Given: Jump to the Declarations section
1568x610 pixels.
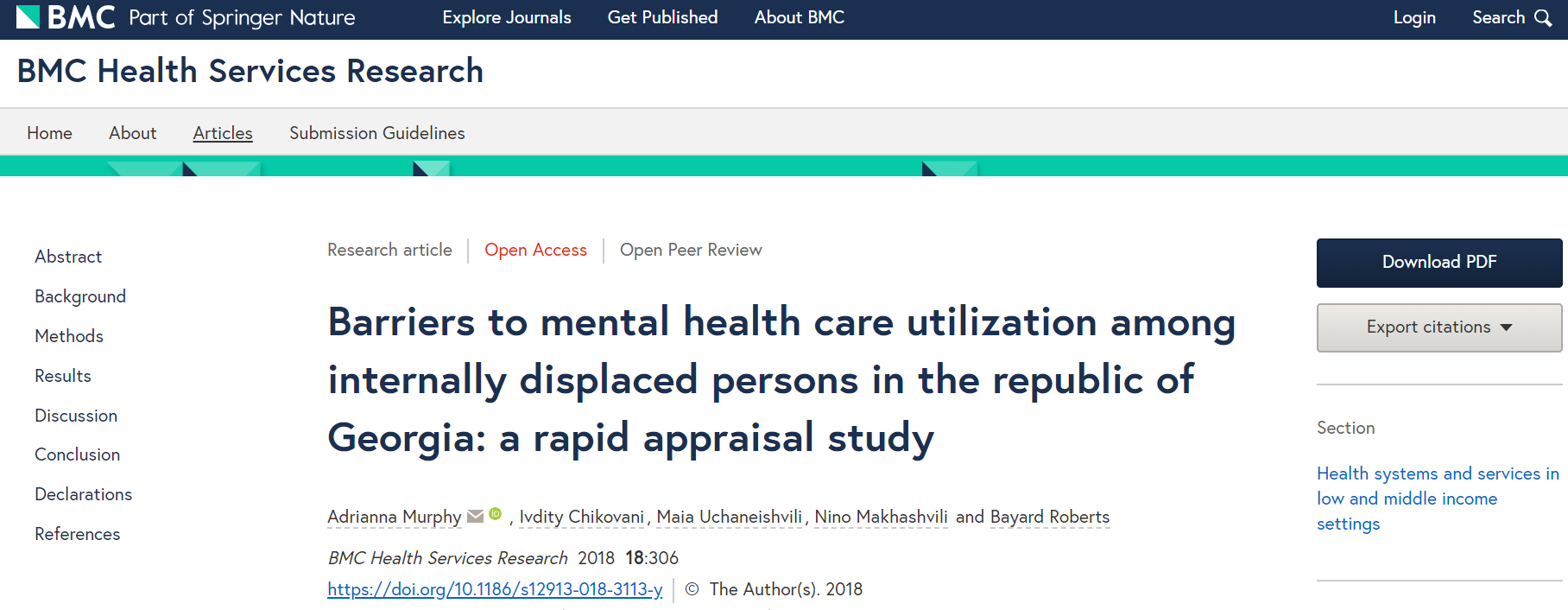Looking at the screenshot, I should click(83, 494).
